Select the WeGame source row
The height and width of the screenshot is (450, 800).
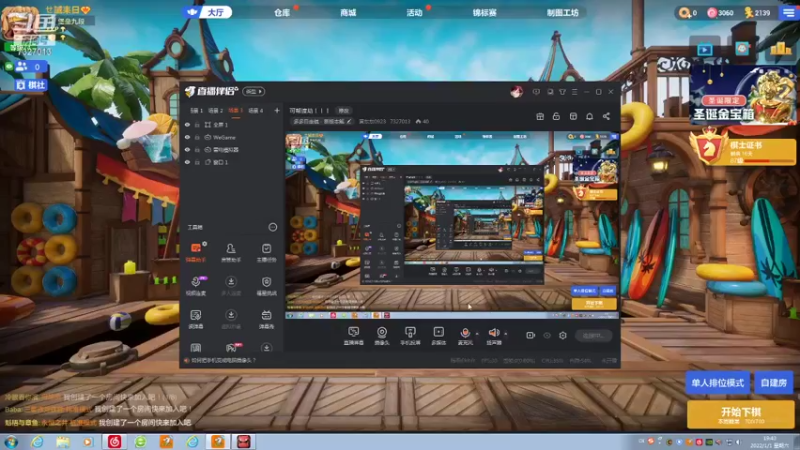point(231,137)
